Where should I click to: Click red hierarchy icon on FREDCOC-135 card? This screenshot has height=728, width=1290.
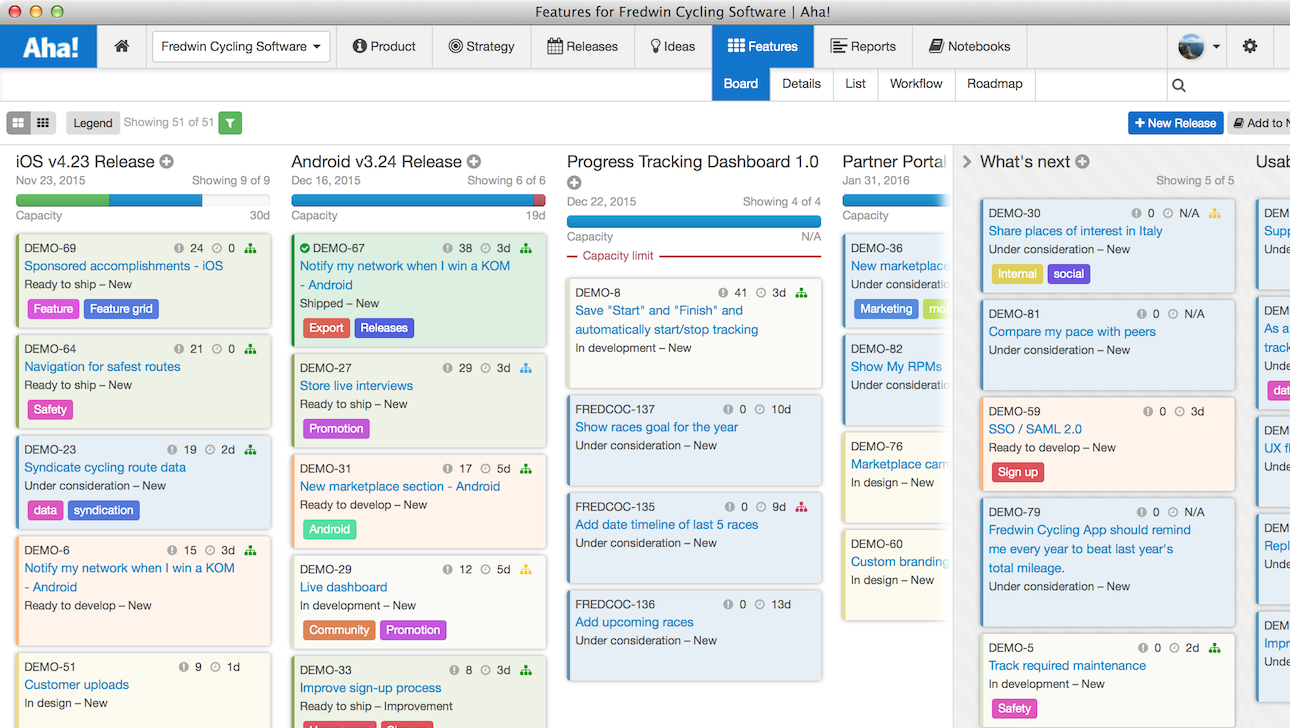(x=801, y=507)
